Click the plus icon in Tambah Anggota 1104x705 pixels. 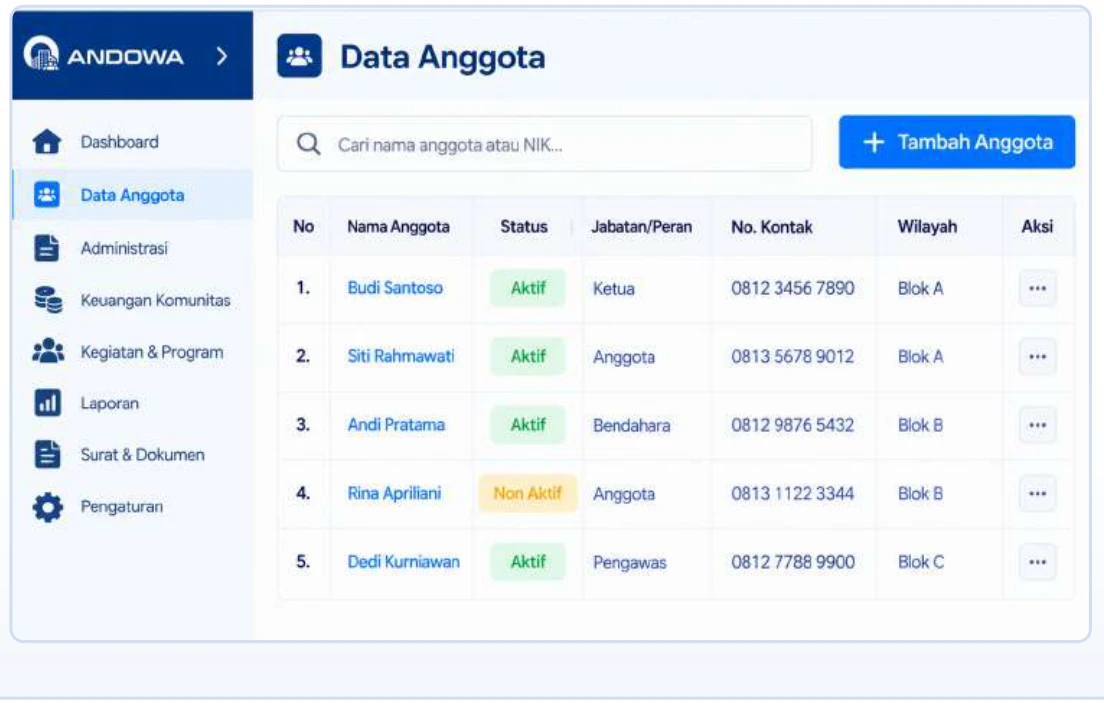click(x=873, y=142)
